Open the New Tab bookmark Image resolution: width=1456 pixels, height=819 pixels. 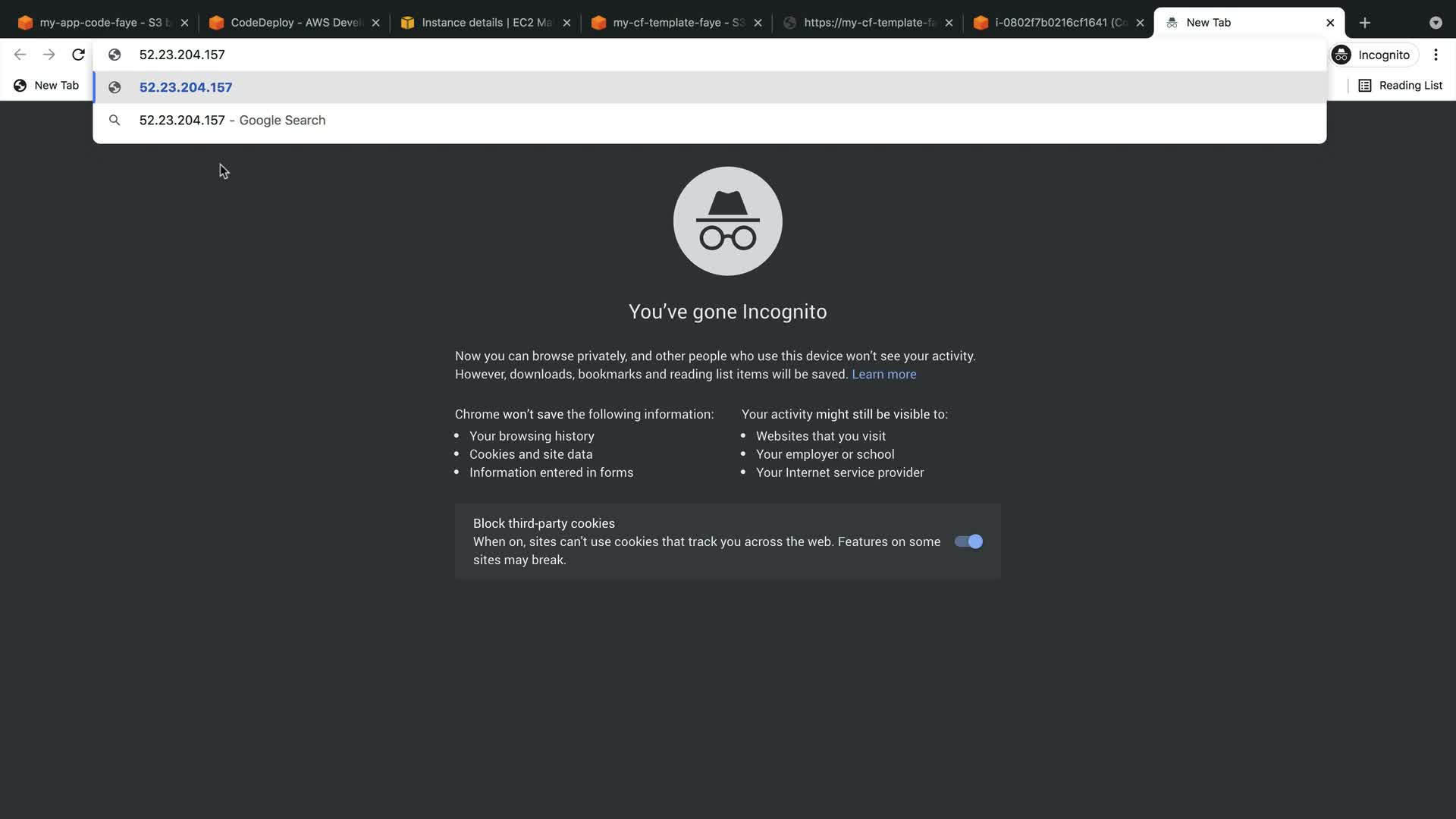(x=46, y=86)
